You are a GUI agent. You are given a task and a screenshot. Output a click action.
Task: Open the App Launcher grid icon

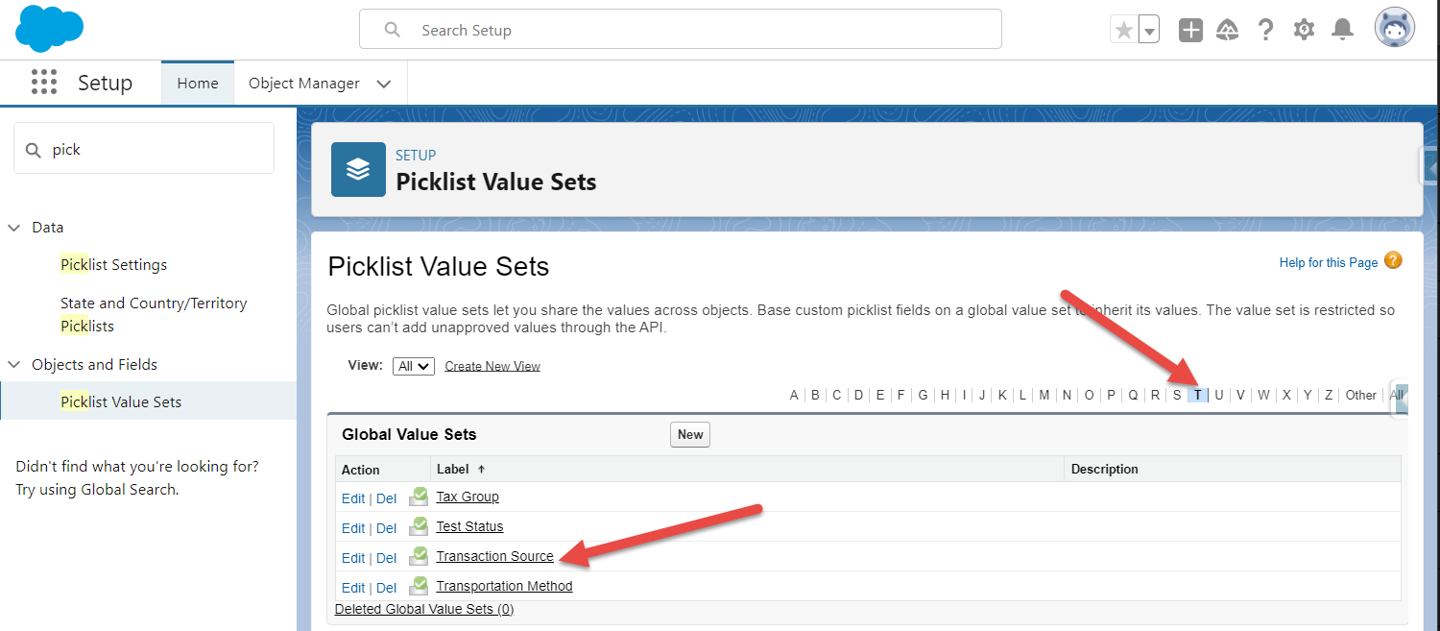(x=43, y=82)
